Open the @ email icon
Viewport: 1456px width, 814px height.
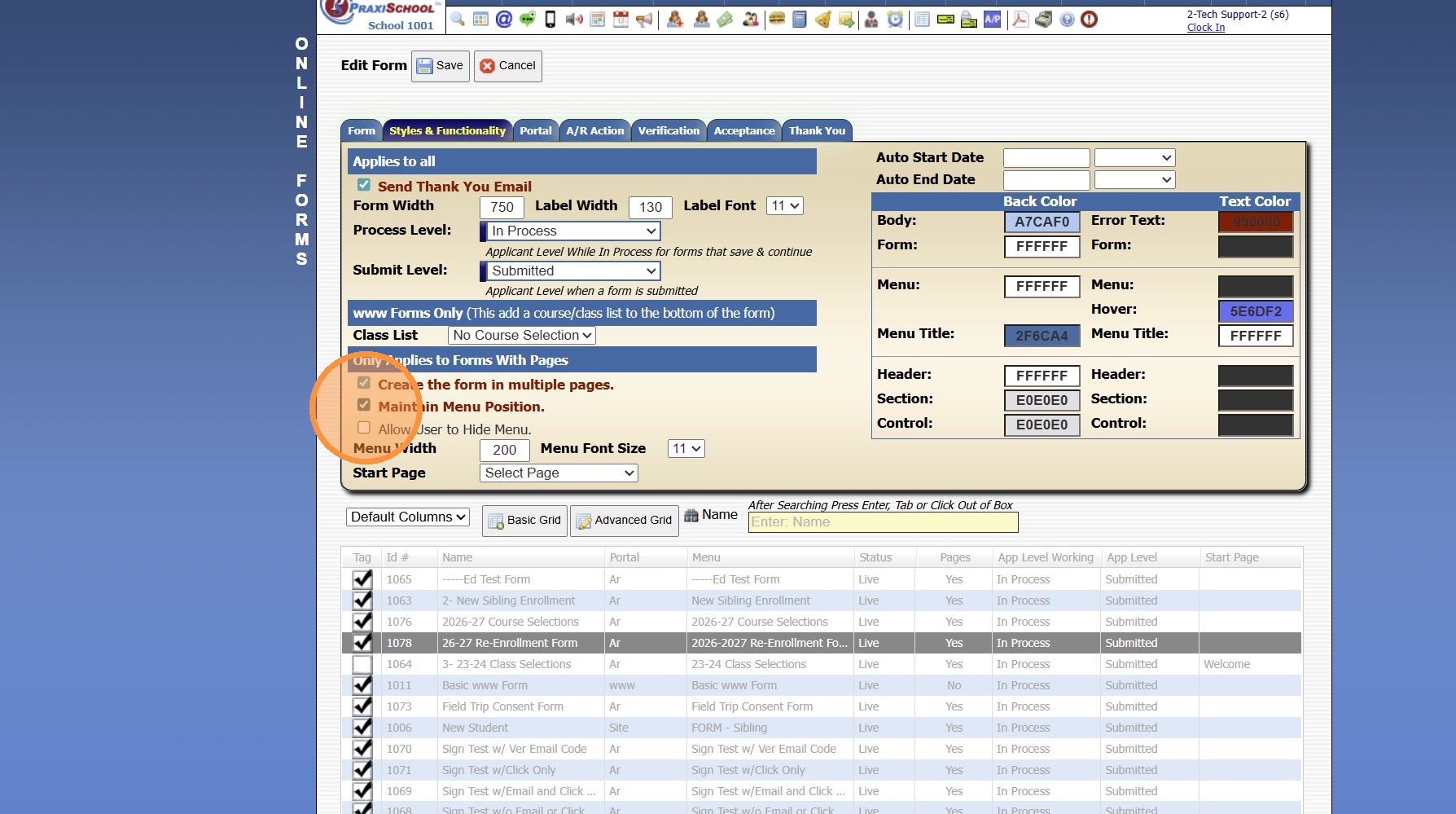tap(504, 20)
